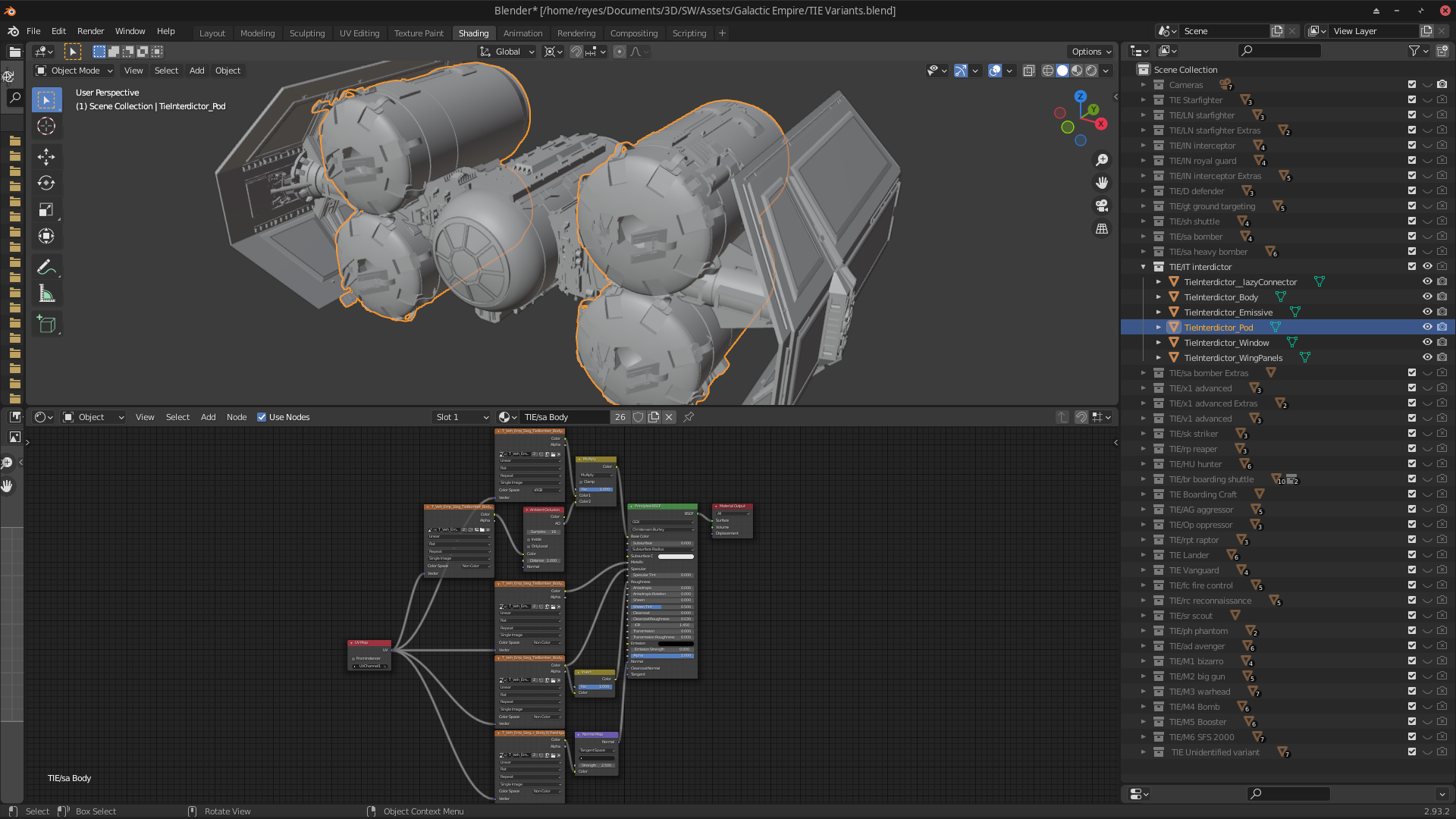Screen dimensions: 1456x819
Task: Click the Subsurface Color swatch on Principled BSDF
Action: (676, 557)
